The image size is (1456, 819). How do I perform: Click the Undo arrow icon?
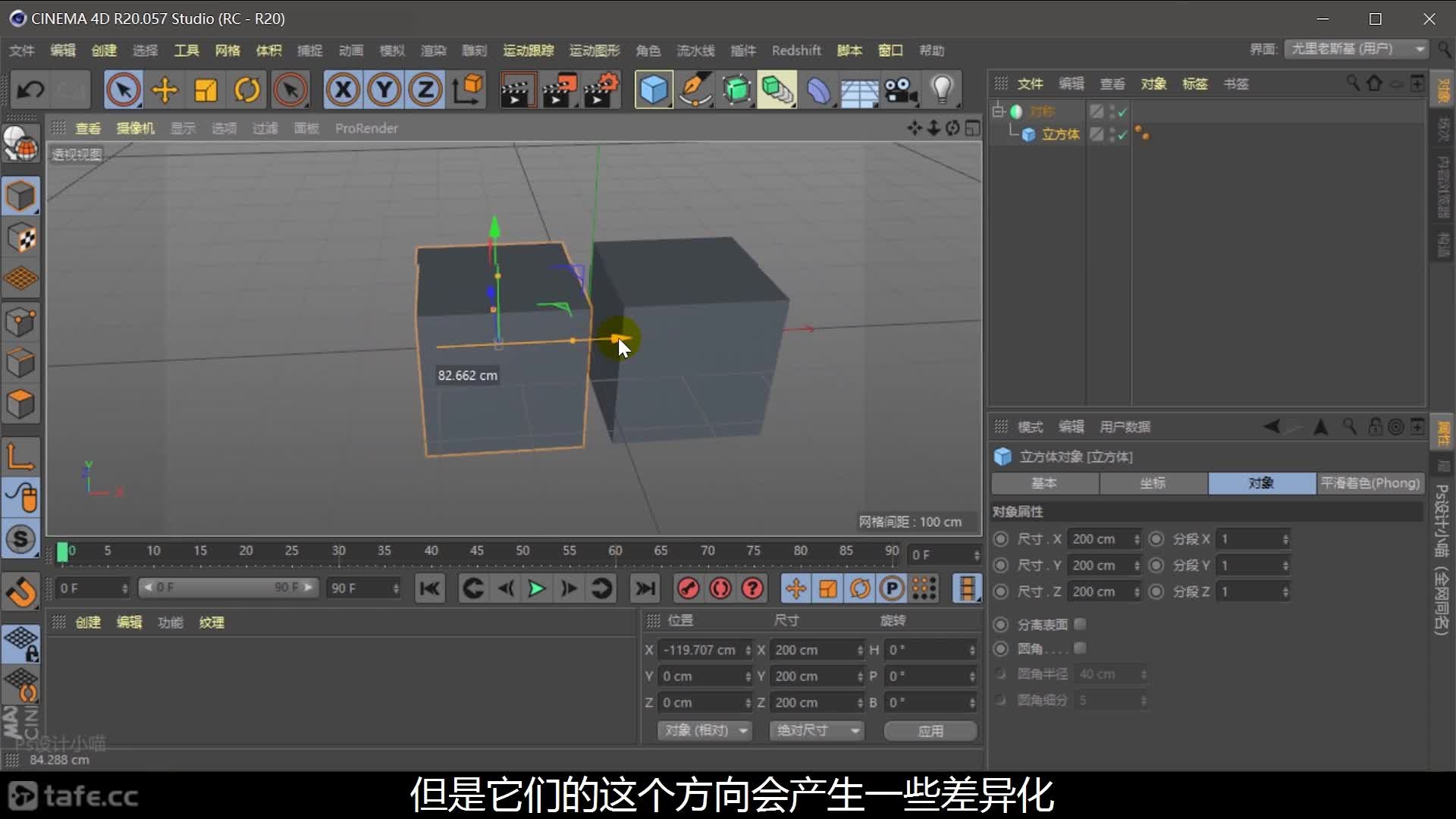[x=30, y=89]
